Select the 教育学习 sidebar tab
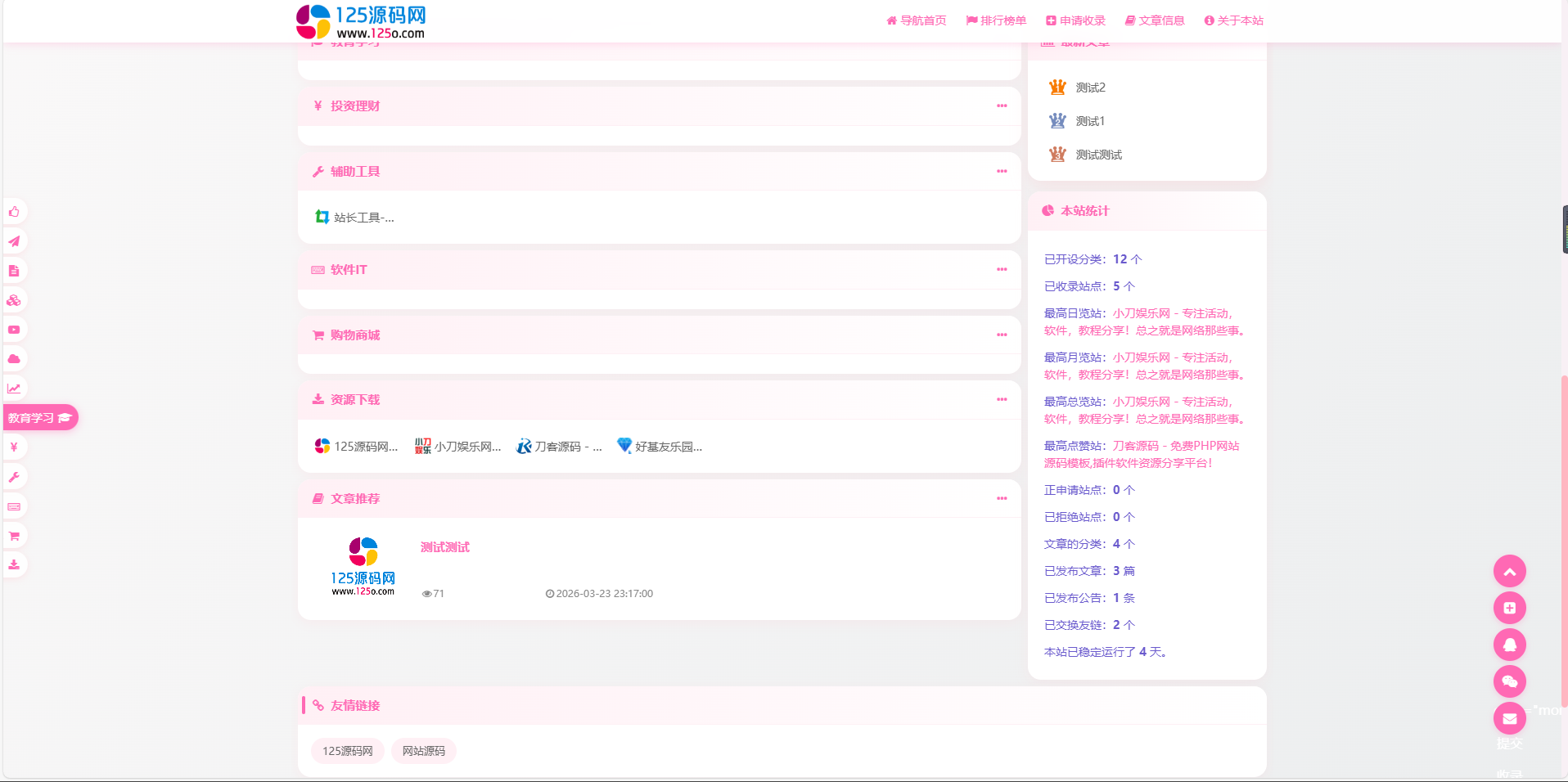This screenshot has height=782, width=1568. pyautogui.click(x=40, y=418)
